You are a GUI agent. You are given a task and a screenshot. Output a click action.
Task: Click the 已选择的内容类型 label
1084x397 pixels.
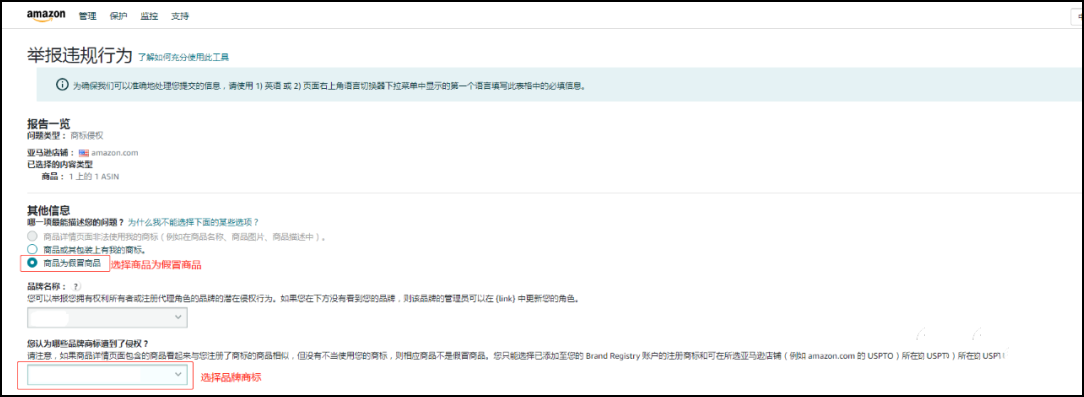click(59, 165)
